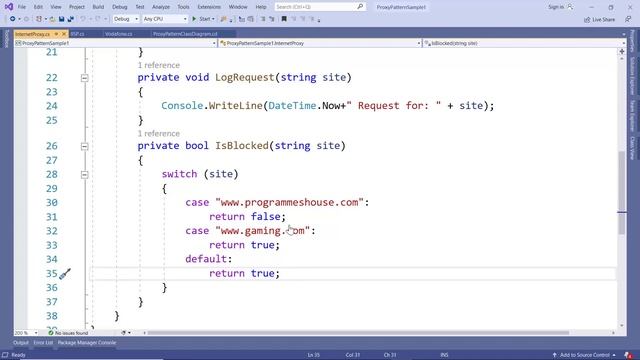Open the Window menu
Image resolution: width=640 pixels, height=360 pixels.
tap(238, 7)
